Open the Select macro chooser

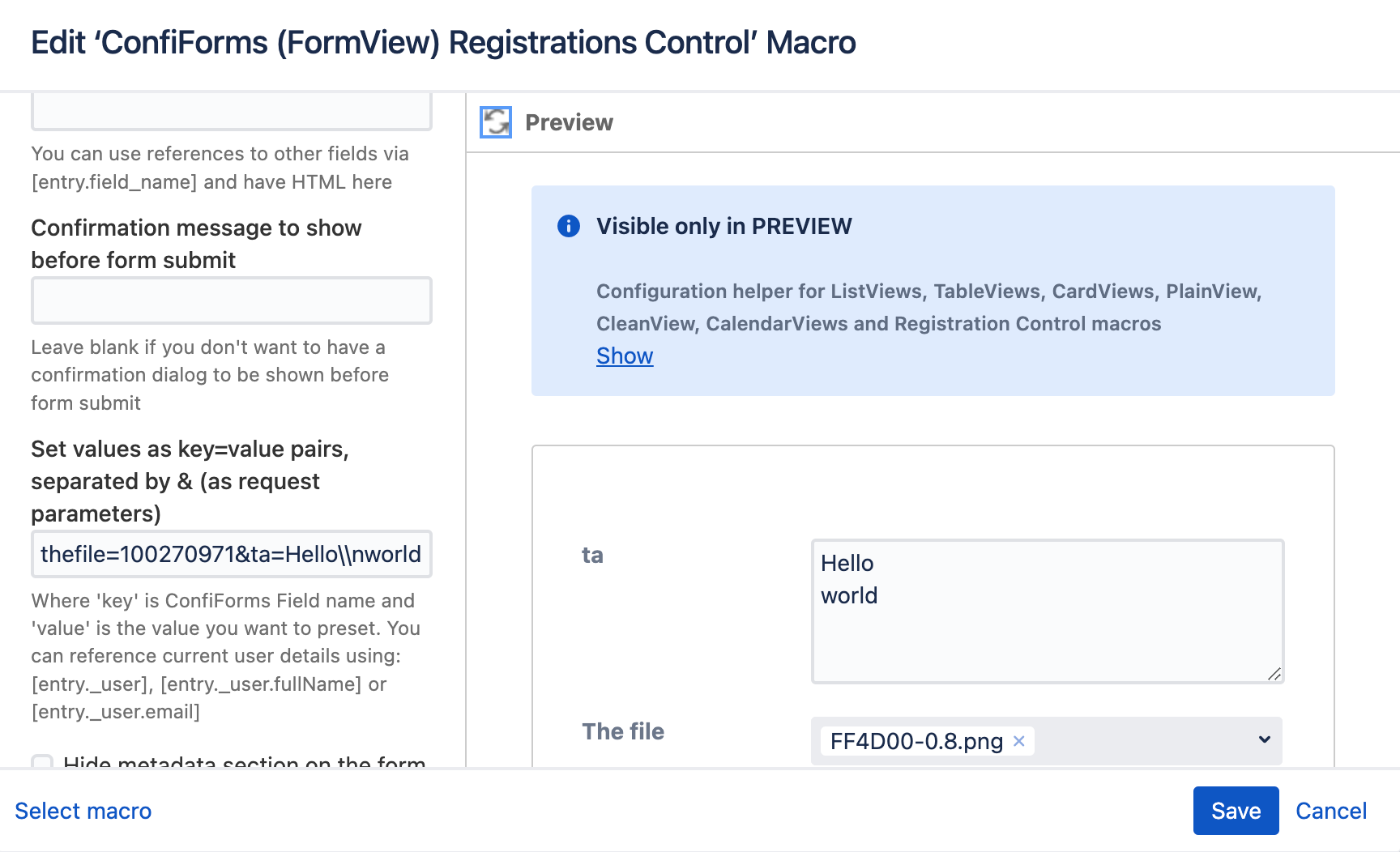83,811
